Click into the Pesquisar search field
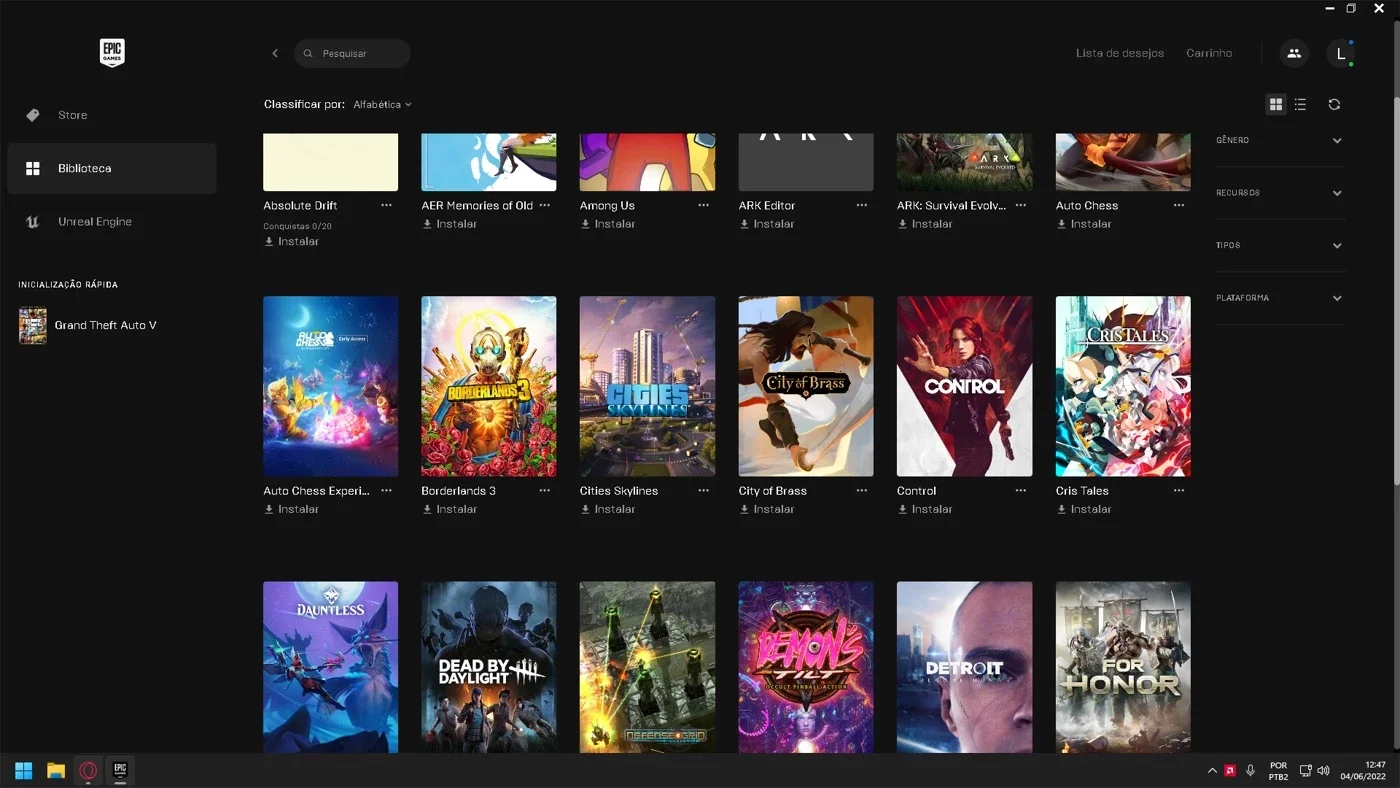The width and height of the screenshot is (1400, 788). tap(352, 53)
